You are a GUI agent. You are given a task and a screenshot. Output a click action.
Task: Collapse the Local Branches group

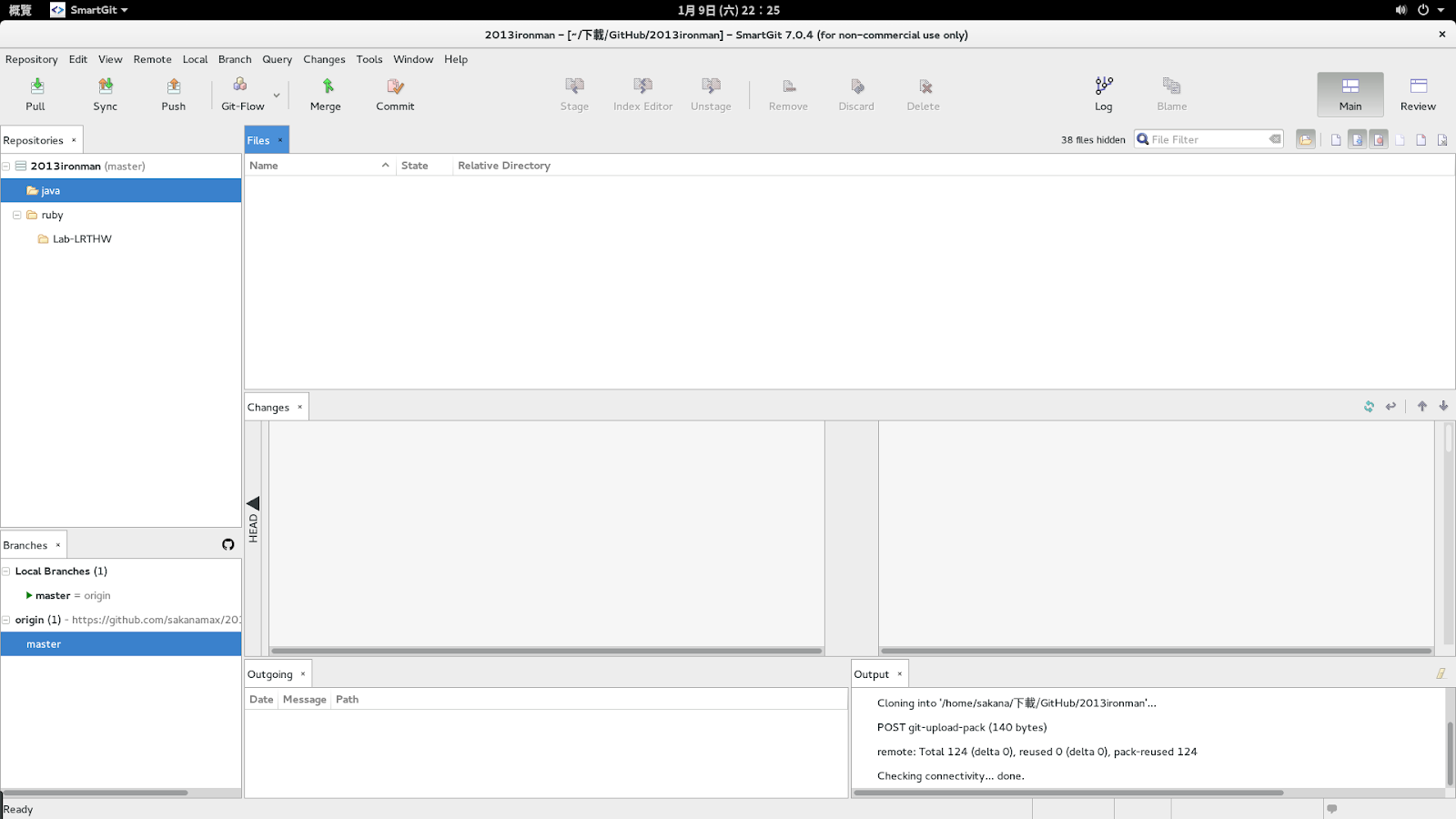click(6, 571)
